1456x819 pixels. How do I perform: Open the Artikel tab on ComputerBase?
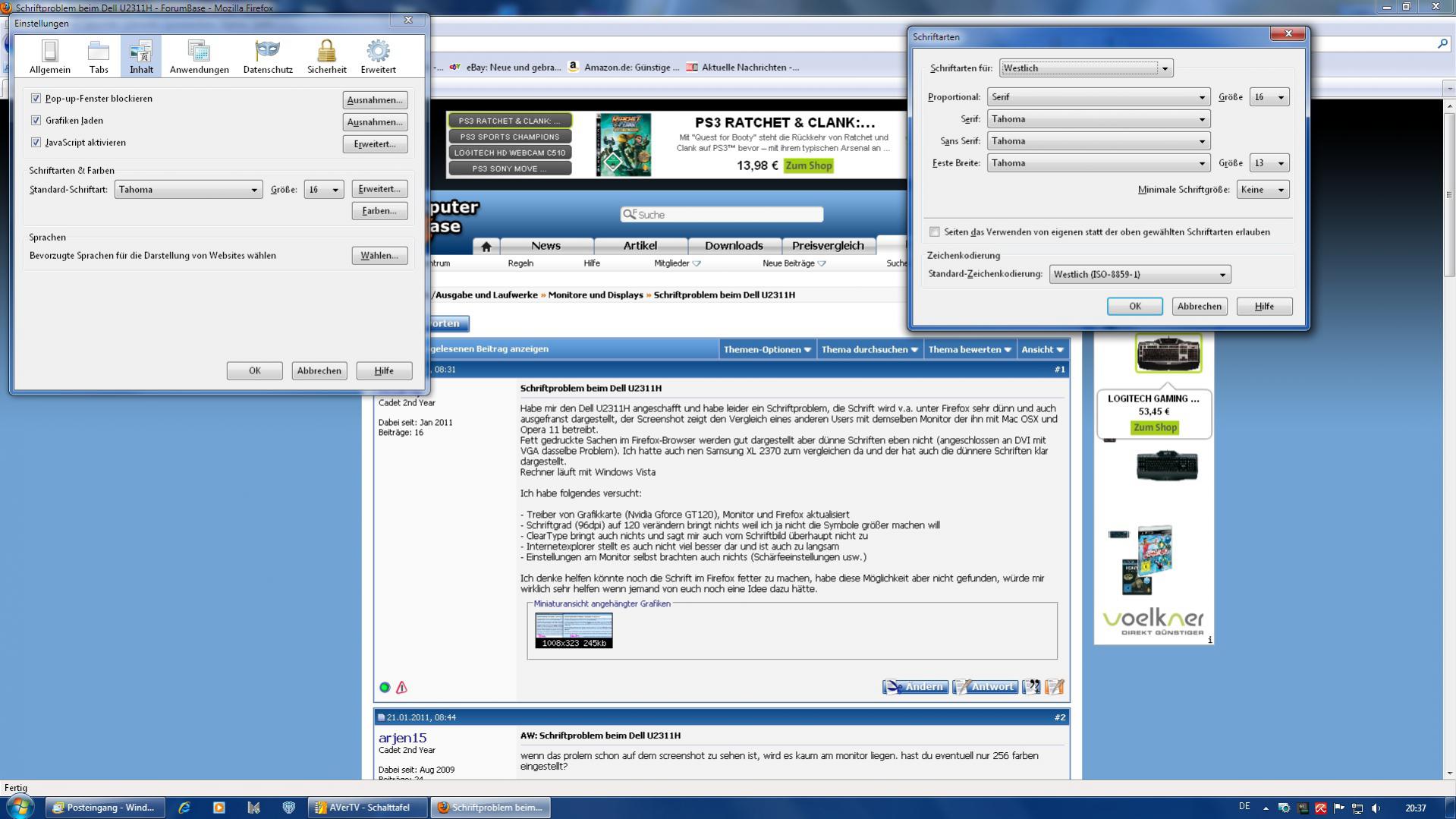[x=640, y=246]
